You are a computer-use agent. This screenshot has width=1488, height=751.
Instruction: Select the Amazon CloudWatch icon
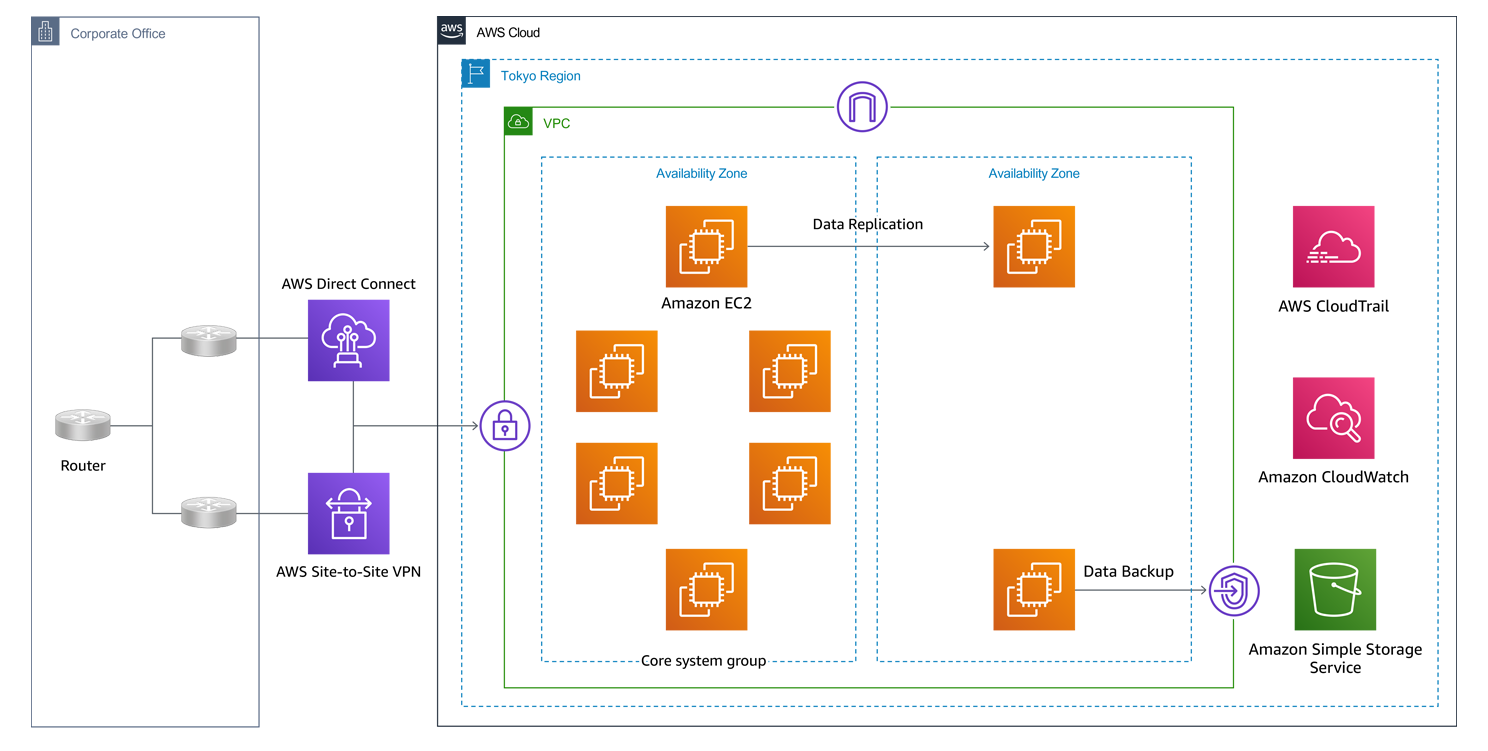pos(1334,417)
